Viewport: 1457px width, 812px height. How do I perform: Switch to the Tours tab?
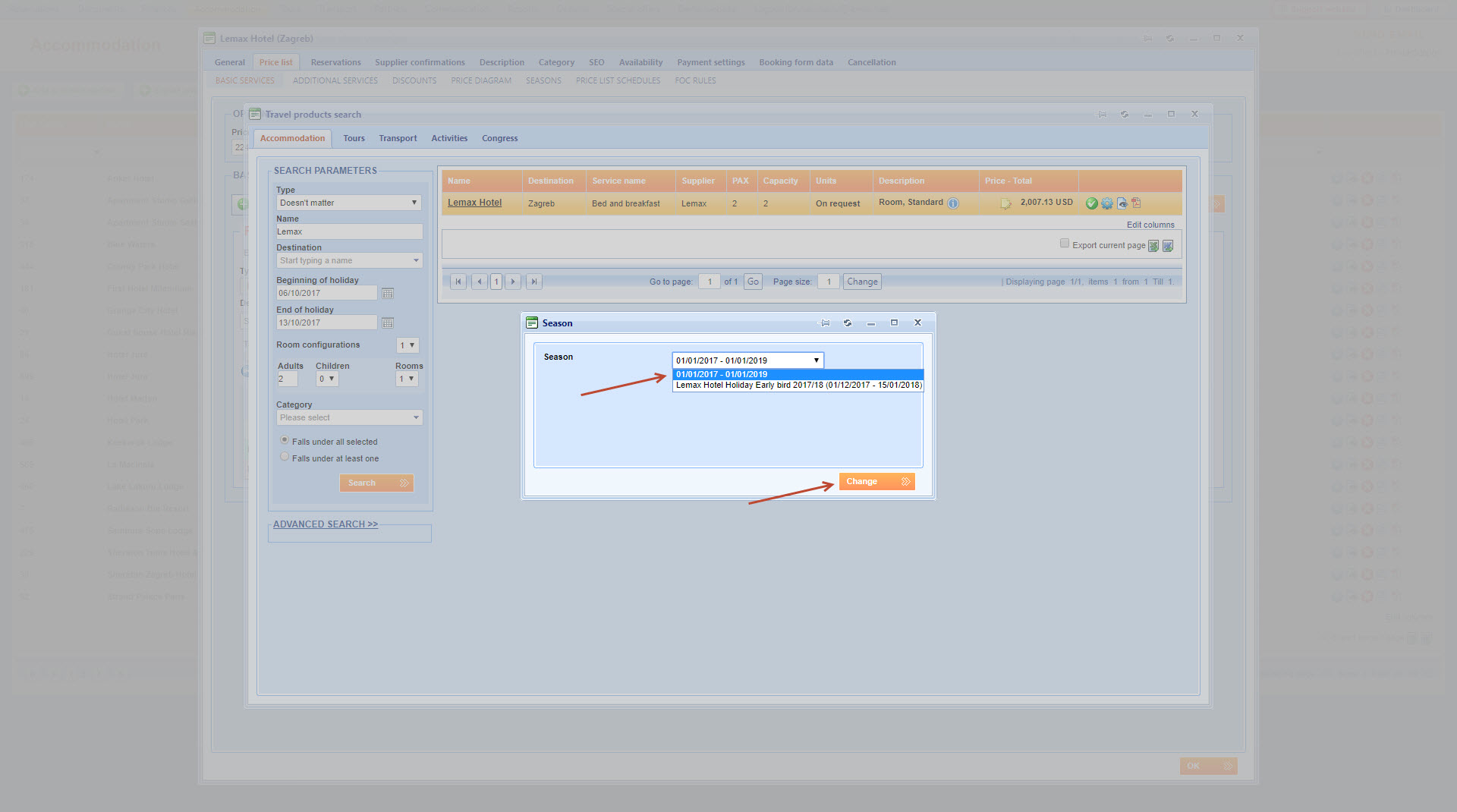tap(354, 138)
